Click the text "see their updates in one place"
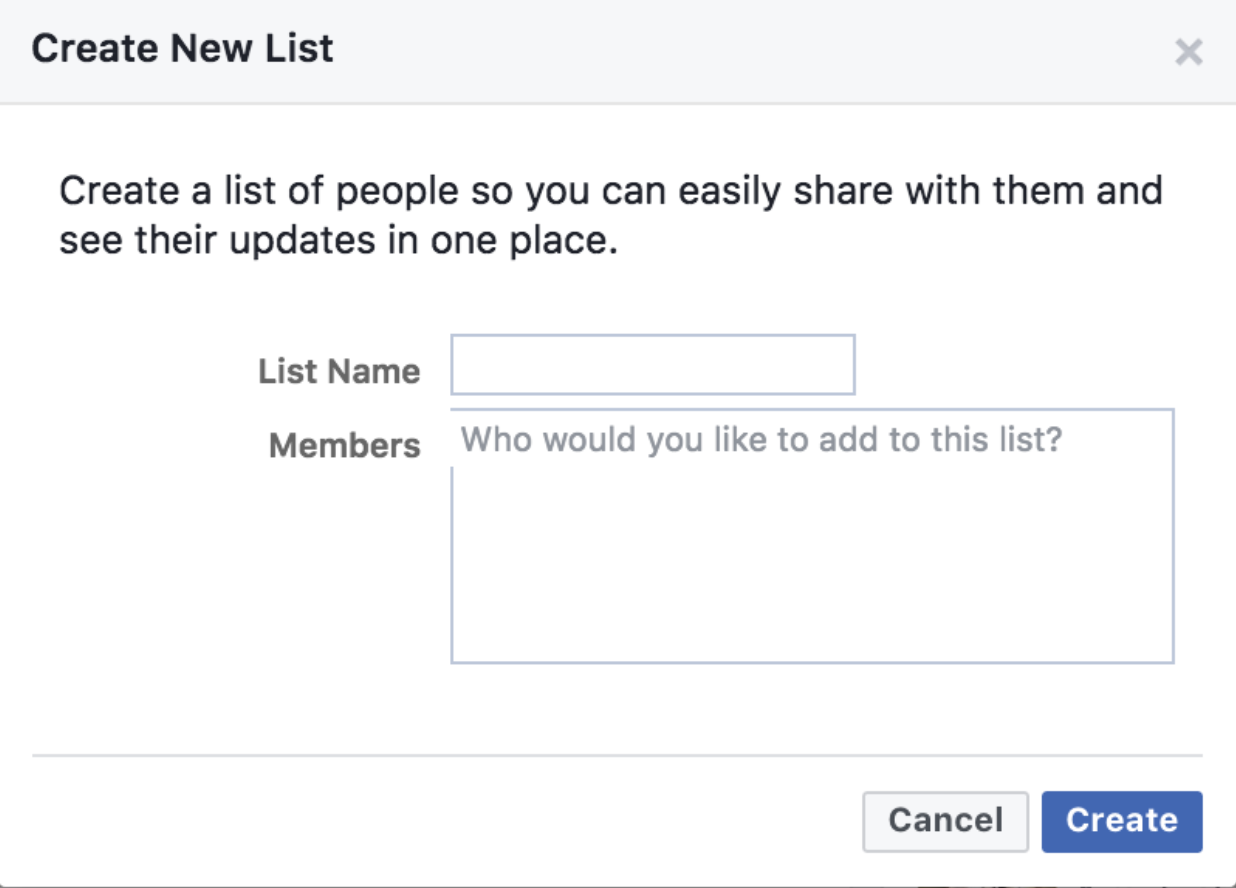The height and width of the screenshot is (888, 1236). [x=338, y=242]
